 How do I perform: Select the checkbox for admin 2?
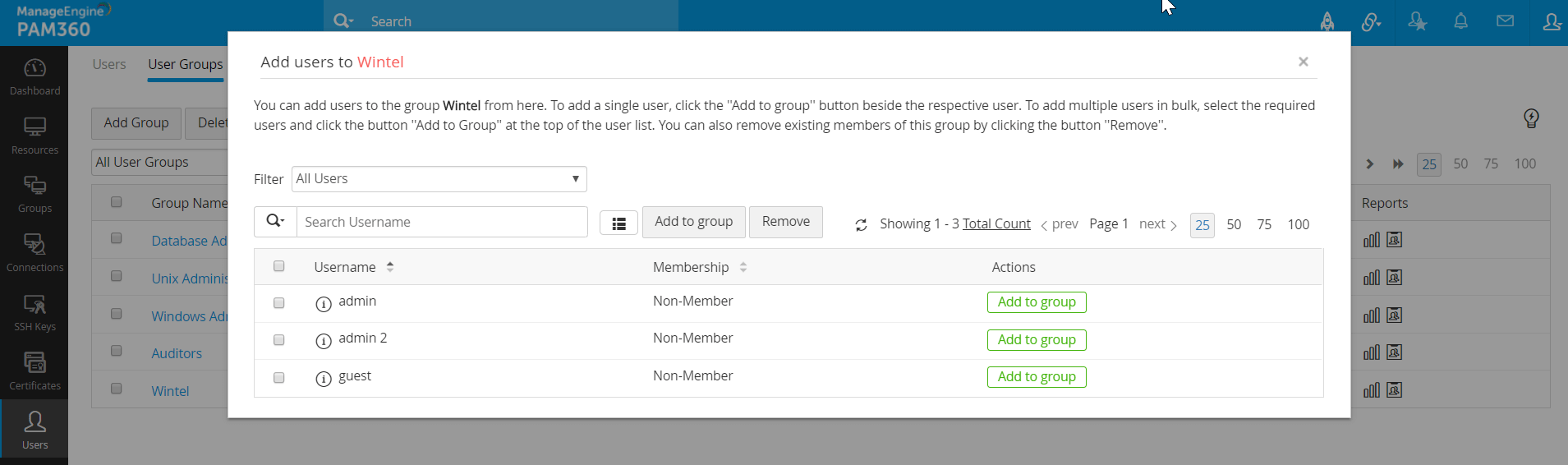[279, 340]
